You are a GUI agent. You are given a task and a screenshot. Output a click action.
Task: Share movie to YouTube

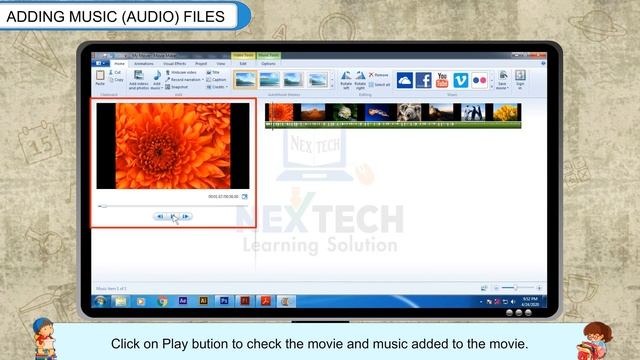(442, 80)
